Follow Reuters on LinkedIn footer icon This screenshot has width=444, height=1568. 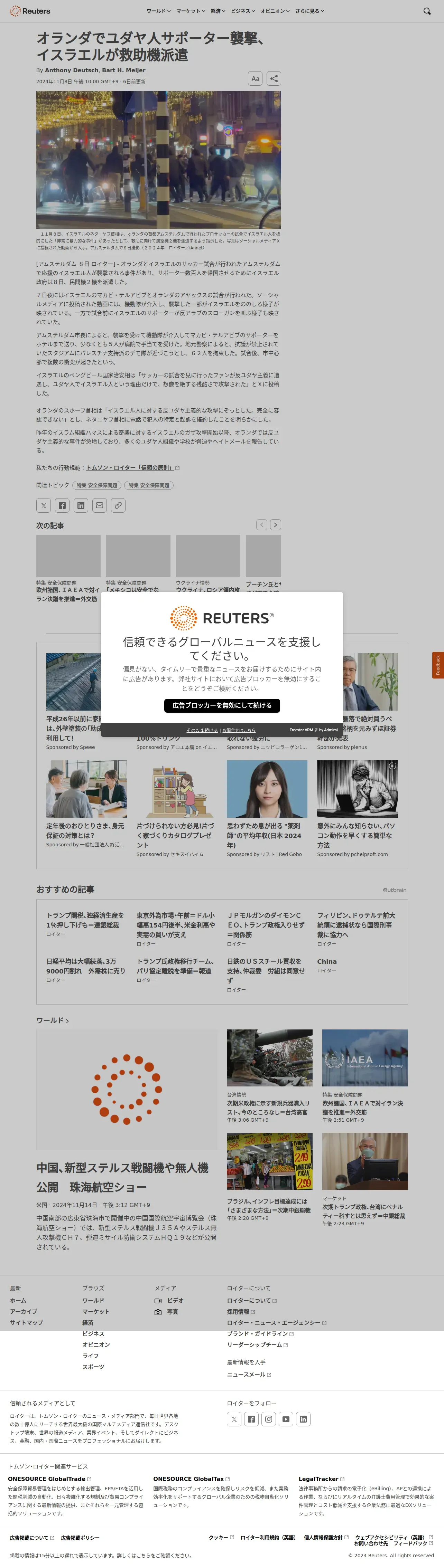[x=303, y=1419]
